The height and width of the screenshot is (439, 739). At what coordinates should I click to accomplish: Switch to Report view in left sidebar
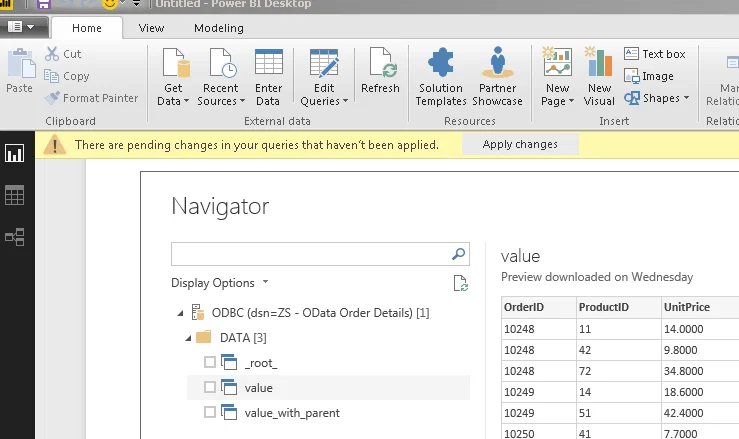tap(15, 153)
